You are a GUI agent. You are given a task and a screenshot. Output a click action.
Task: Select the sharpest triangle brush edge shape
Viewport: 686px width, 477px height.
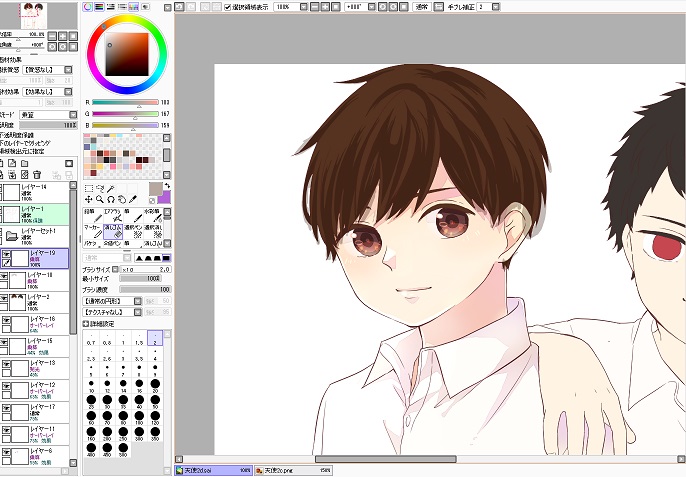coord(139,258)
